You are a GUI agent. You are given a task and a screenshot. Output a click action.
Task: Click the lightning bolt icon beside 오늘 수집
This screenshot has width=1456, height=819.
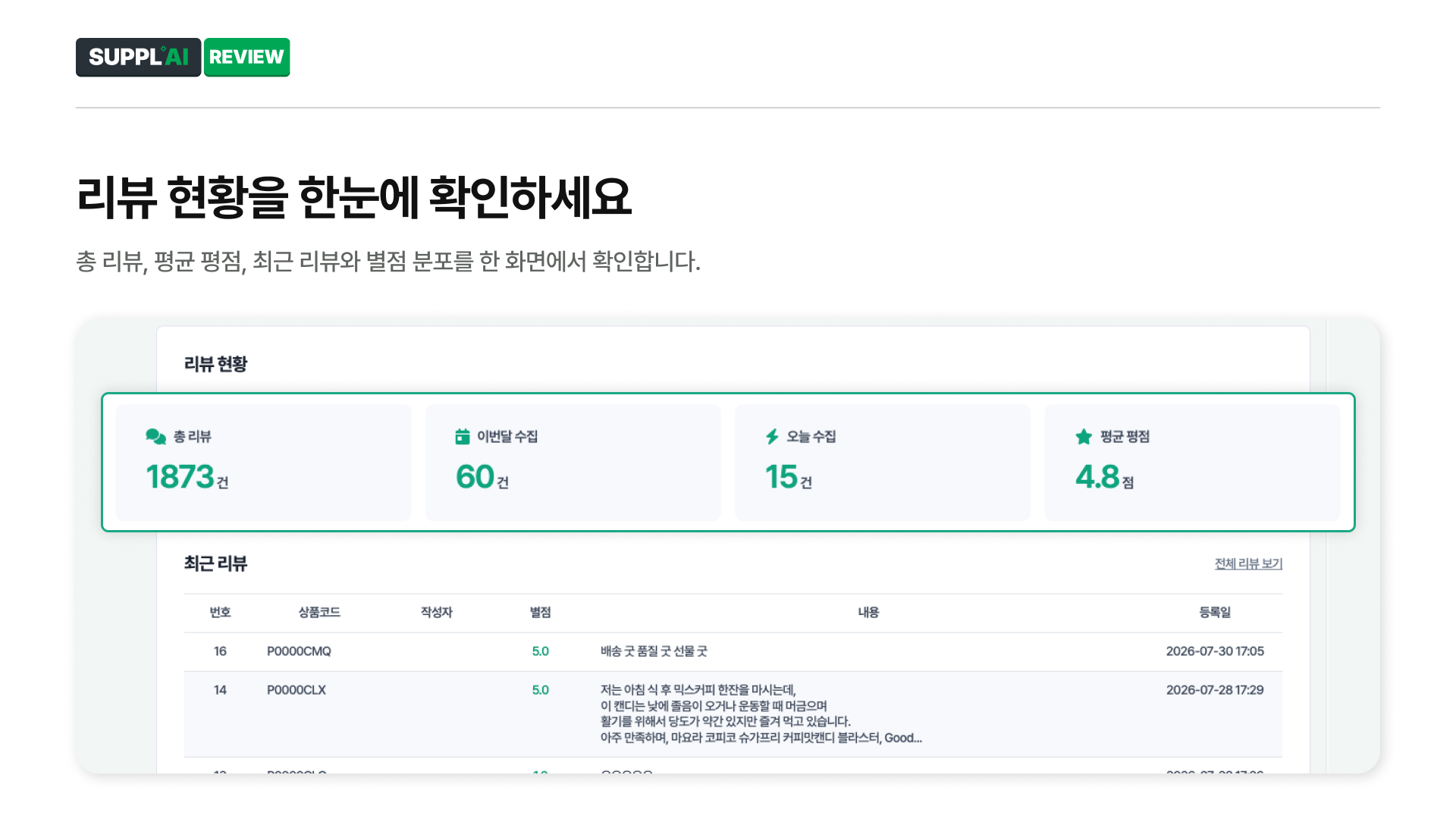772,436
